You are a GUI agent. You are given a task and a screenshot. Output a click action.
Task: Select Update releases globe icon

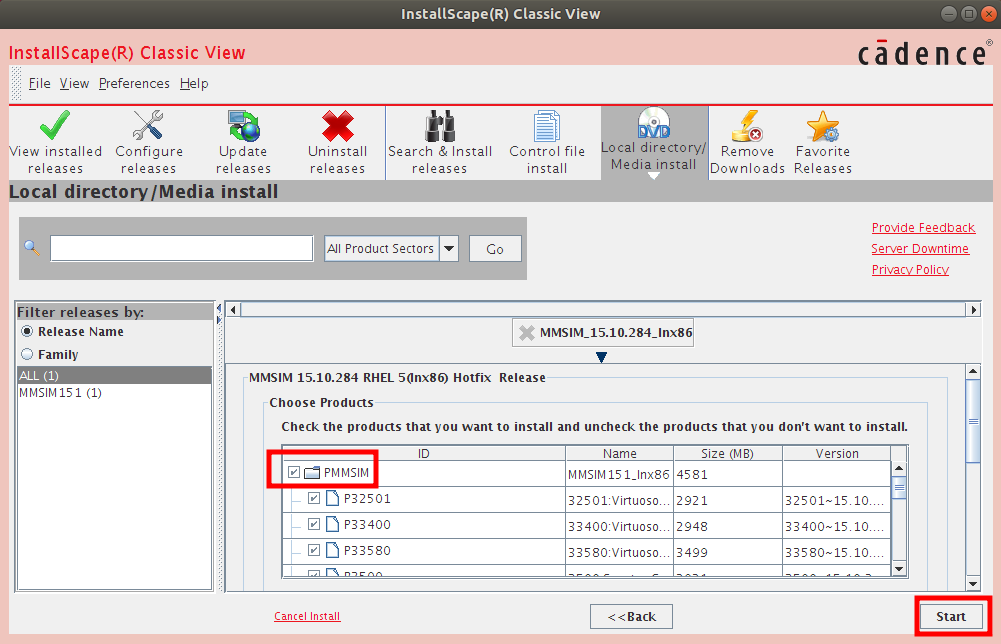243,126
